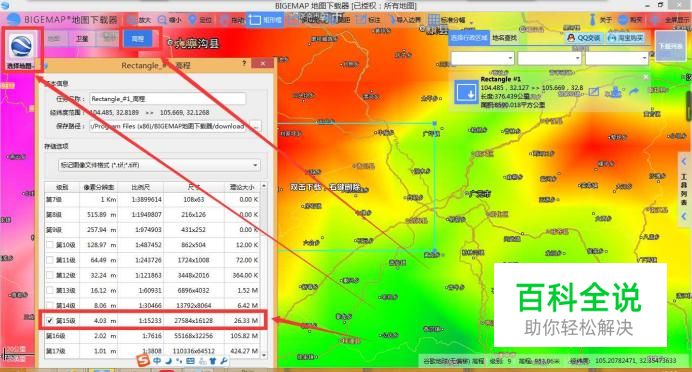Switch to the 混合 tab beside 高程
The width and height of the screenshot is (692, 372).
(108, 39)
